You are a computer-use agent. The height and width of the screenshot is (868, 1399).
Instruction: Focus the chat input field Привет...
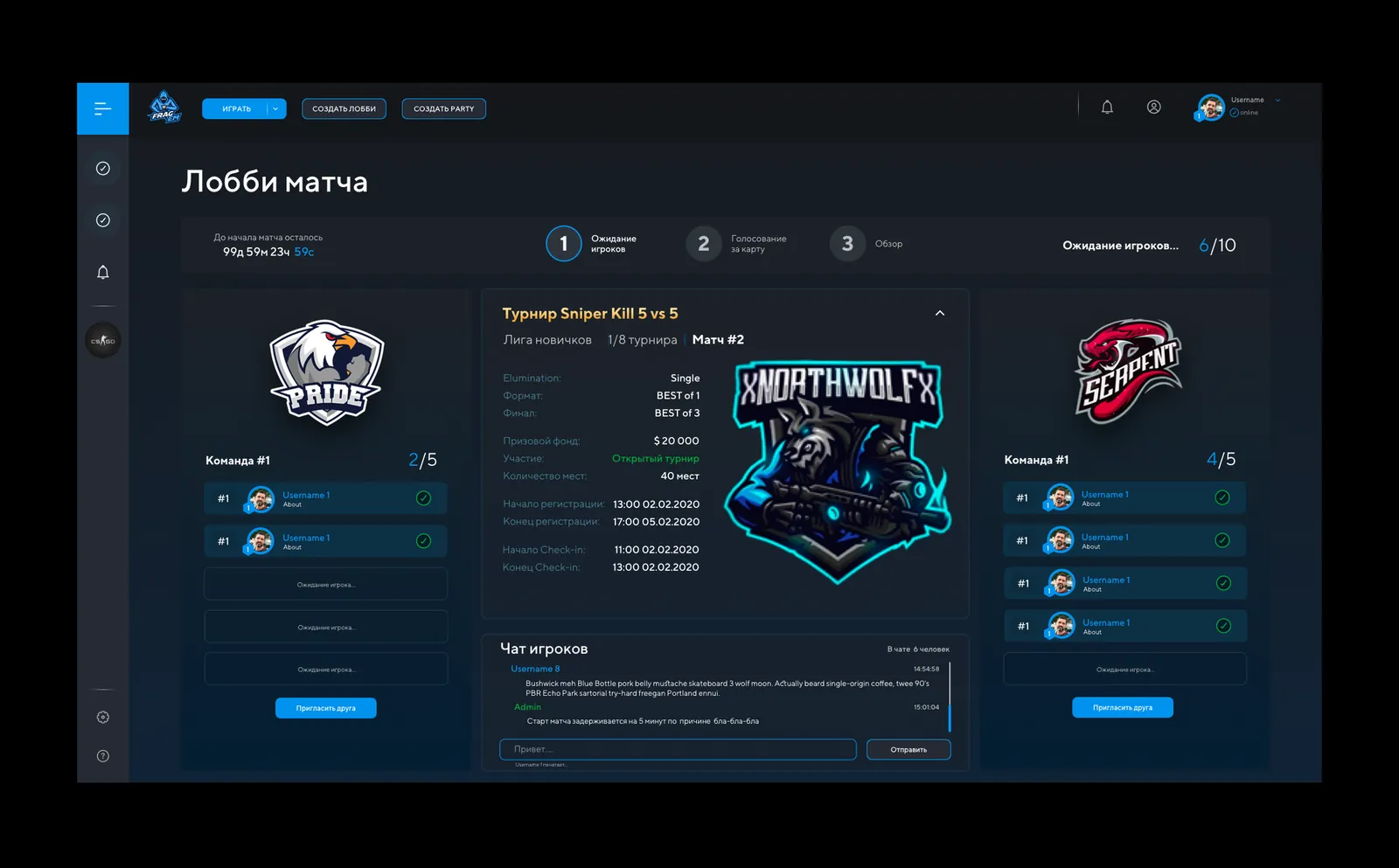coord(678,749)
